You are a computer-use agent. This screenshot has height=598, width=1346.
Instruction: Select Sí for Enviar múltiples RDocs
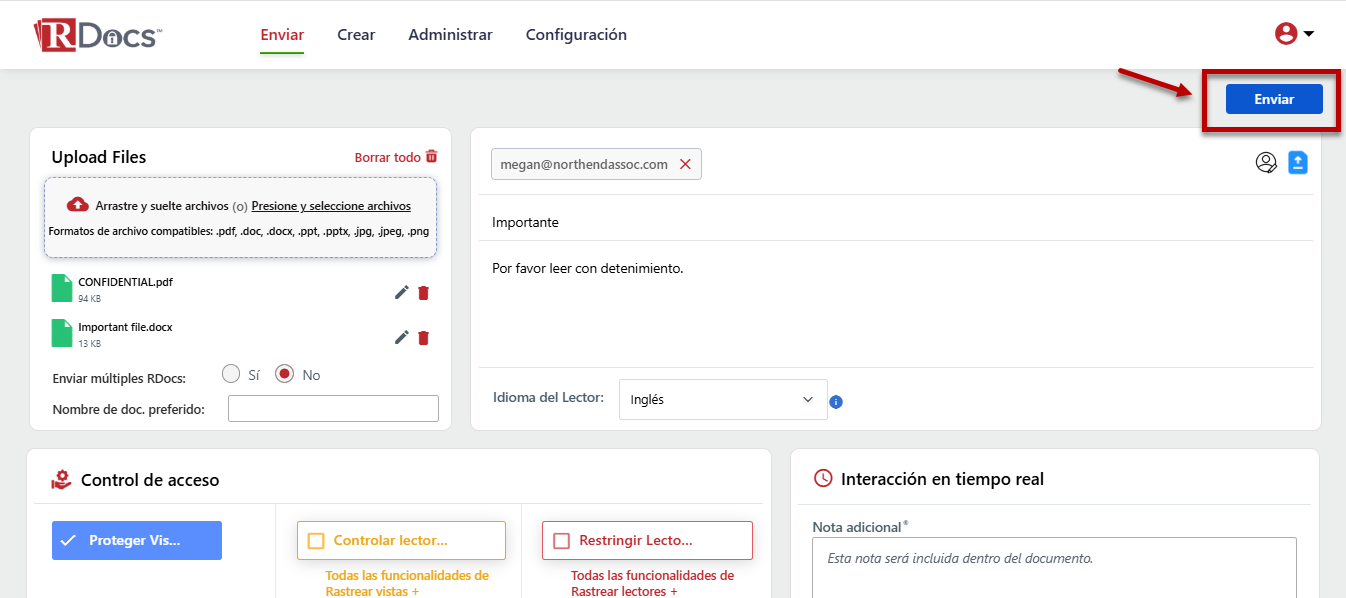pos(231,374)
